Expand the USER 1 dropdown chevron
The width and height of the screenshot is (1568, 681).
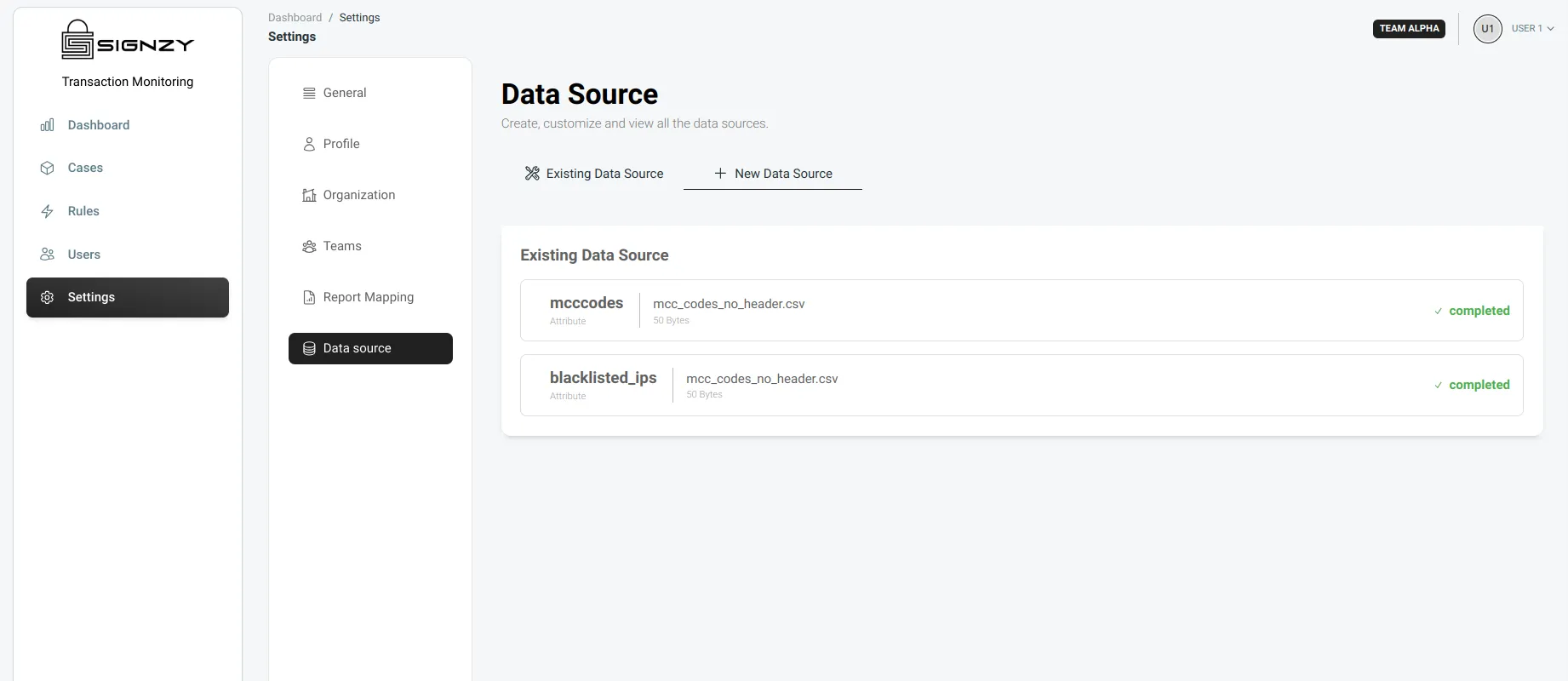pyautogui.click(x=1550, y=29)
